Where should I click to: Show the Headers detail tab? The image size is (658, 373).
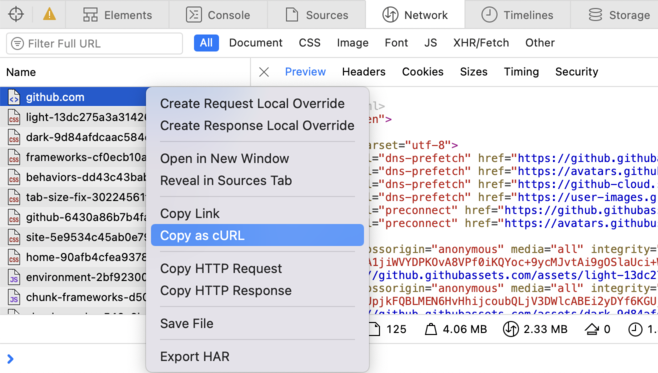(x=363, y=72)
